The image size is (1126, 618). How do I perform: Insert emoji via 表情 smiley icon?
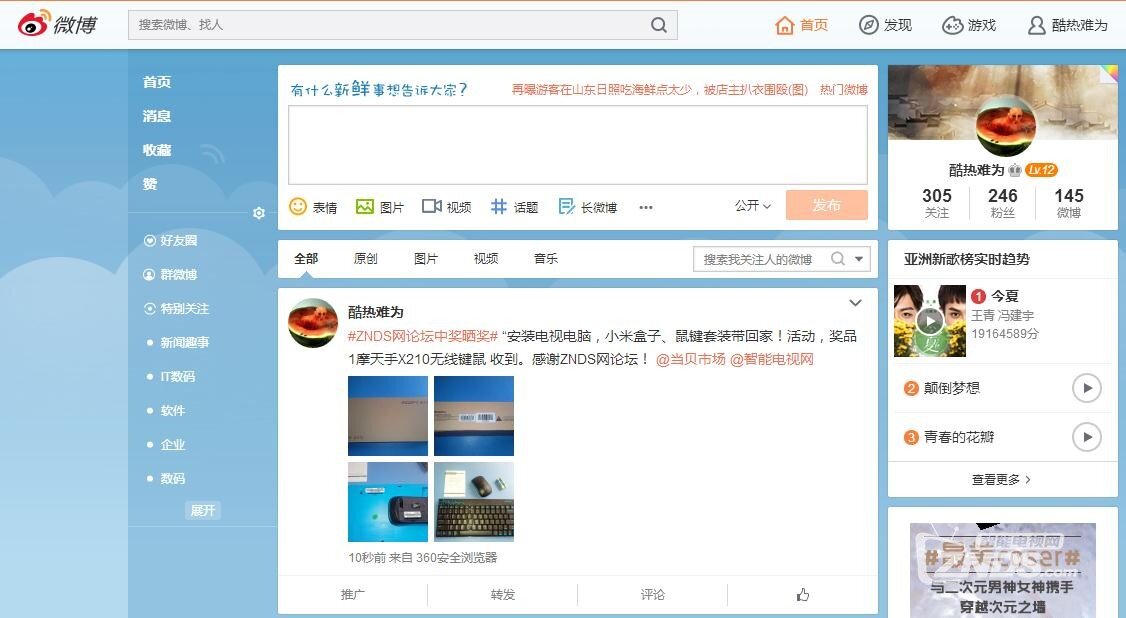tap(297, 207)
